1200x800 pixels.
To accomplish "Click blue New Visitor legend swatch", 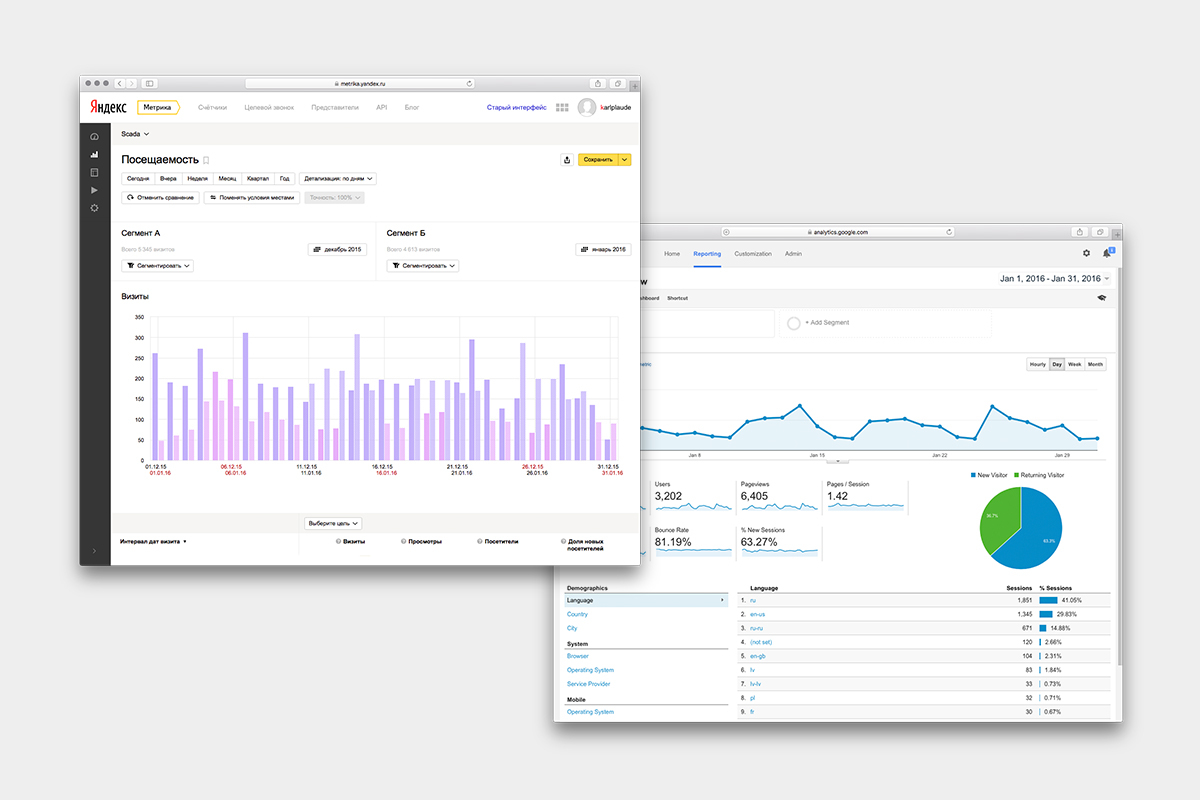I will (x=973, y=475).
